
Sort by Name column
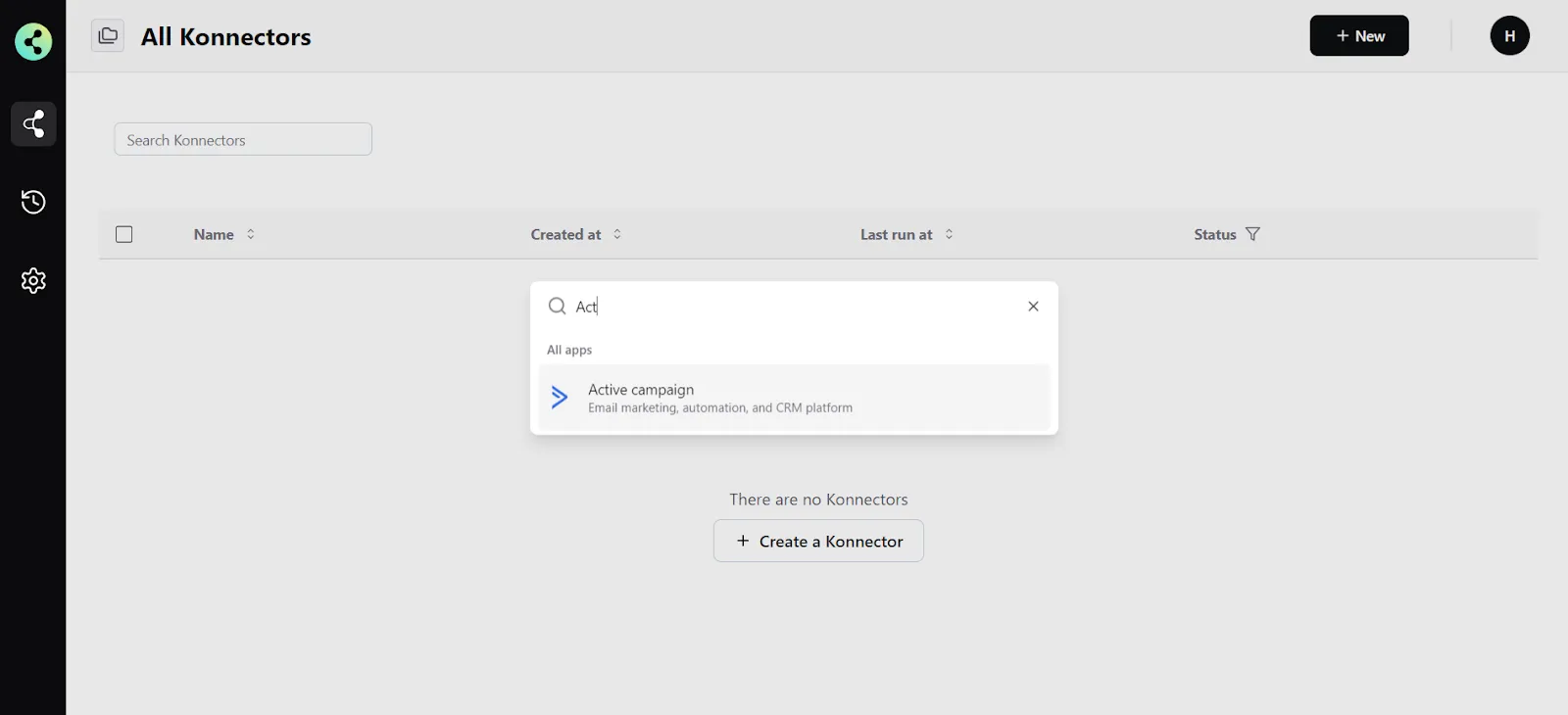click(x=251, y=234)
